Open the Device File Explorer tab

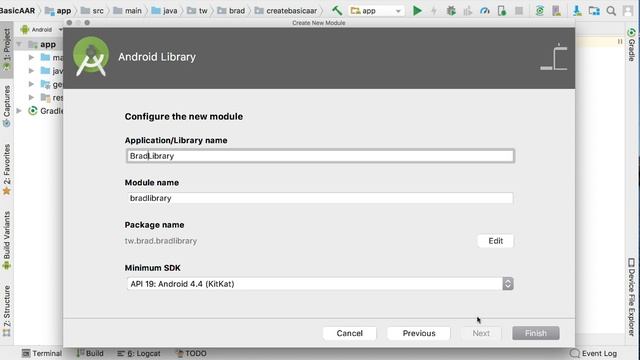click(x=631, y=297)
